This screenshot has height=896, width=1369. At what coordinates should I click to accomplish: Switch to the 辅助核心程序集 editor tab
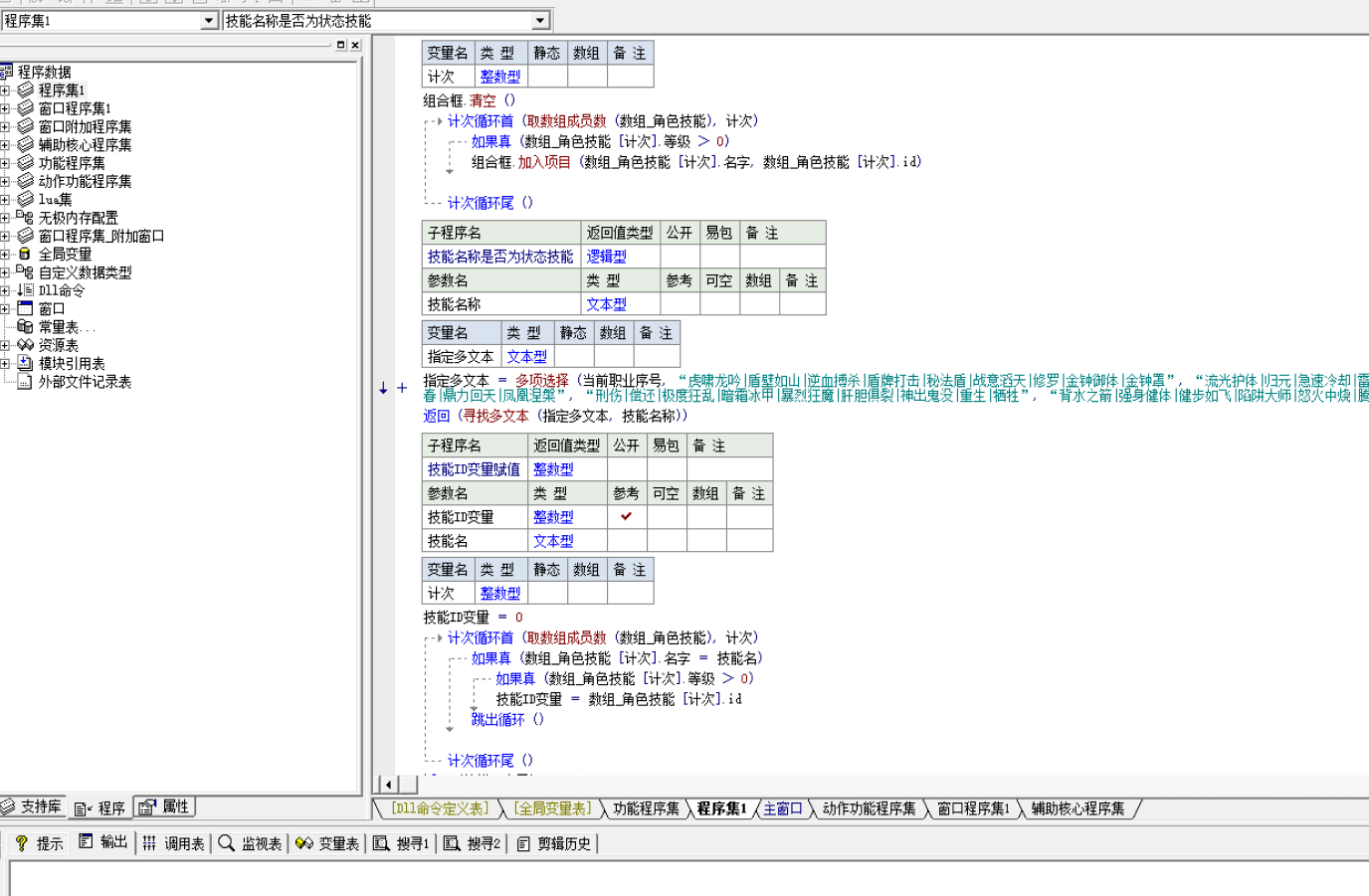[x=1077, y=808]
